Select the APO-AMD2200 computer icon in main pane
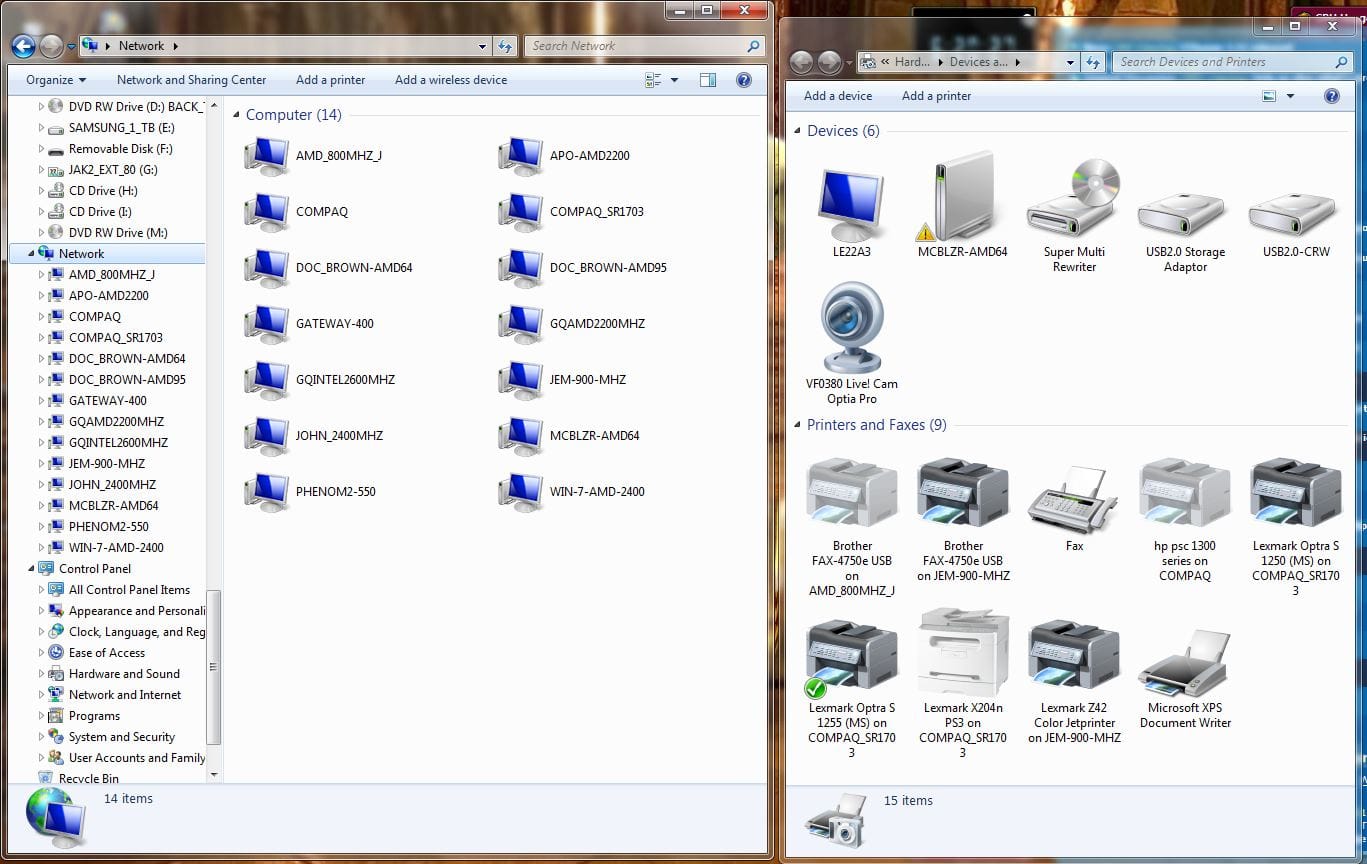The width and height of the screenshot is (1367, 864). 521,156
